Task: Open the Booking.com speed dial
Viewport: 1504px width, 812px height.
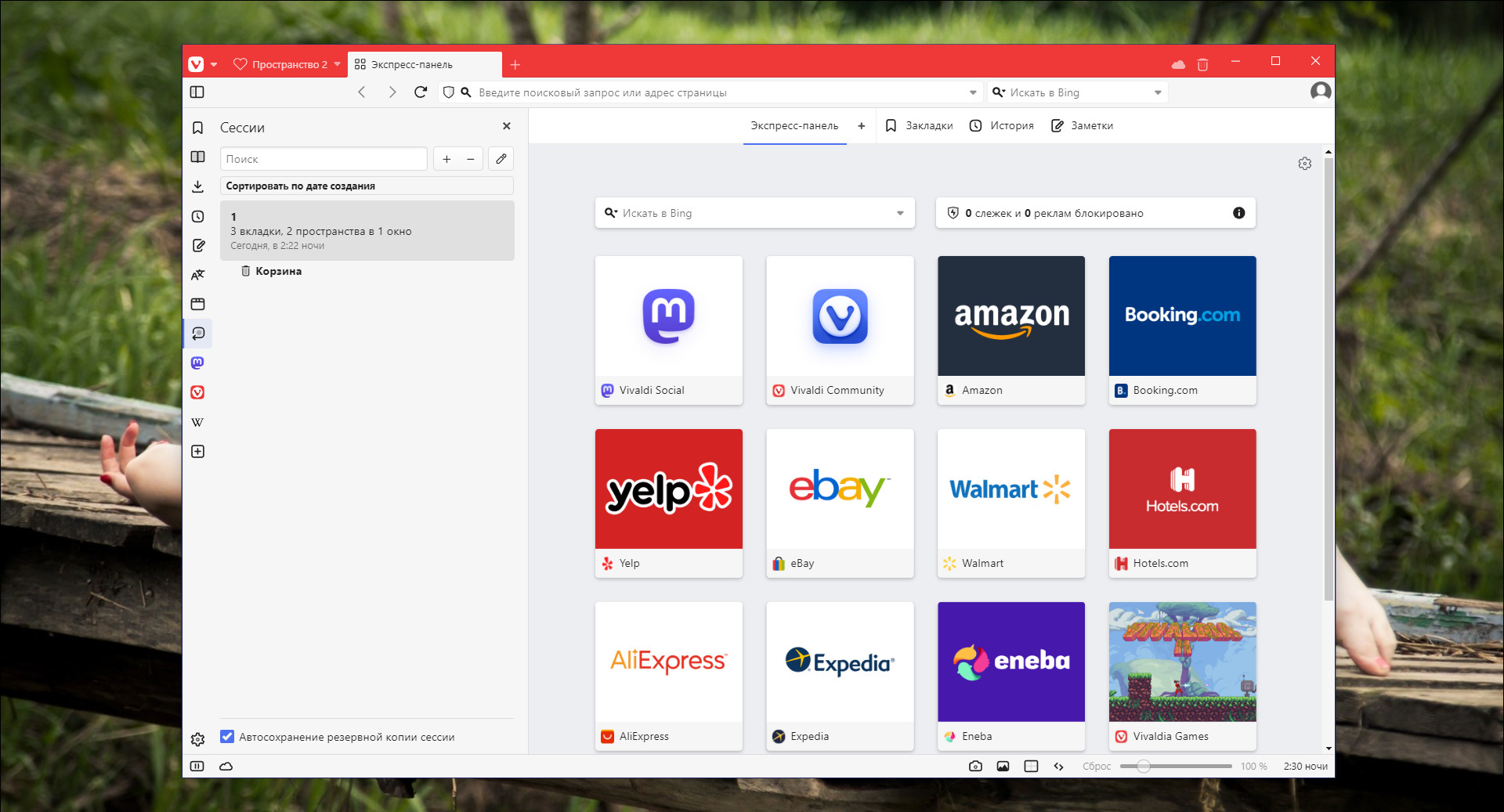Action: coord(1182,330)
